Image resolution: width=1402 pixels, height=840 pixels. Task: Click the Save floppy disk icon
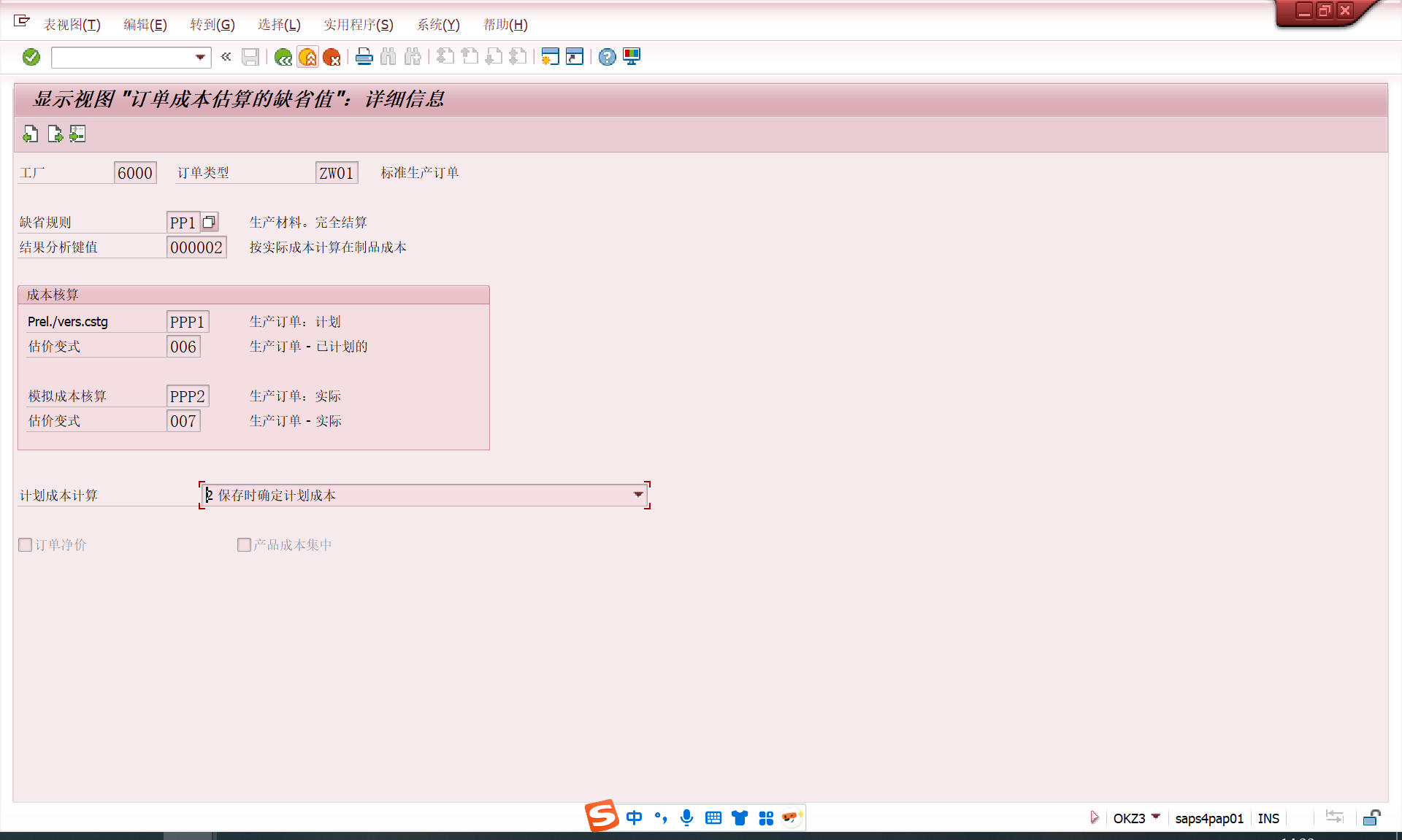point(250,57)
